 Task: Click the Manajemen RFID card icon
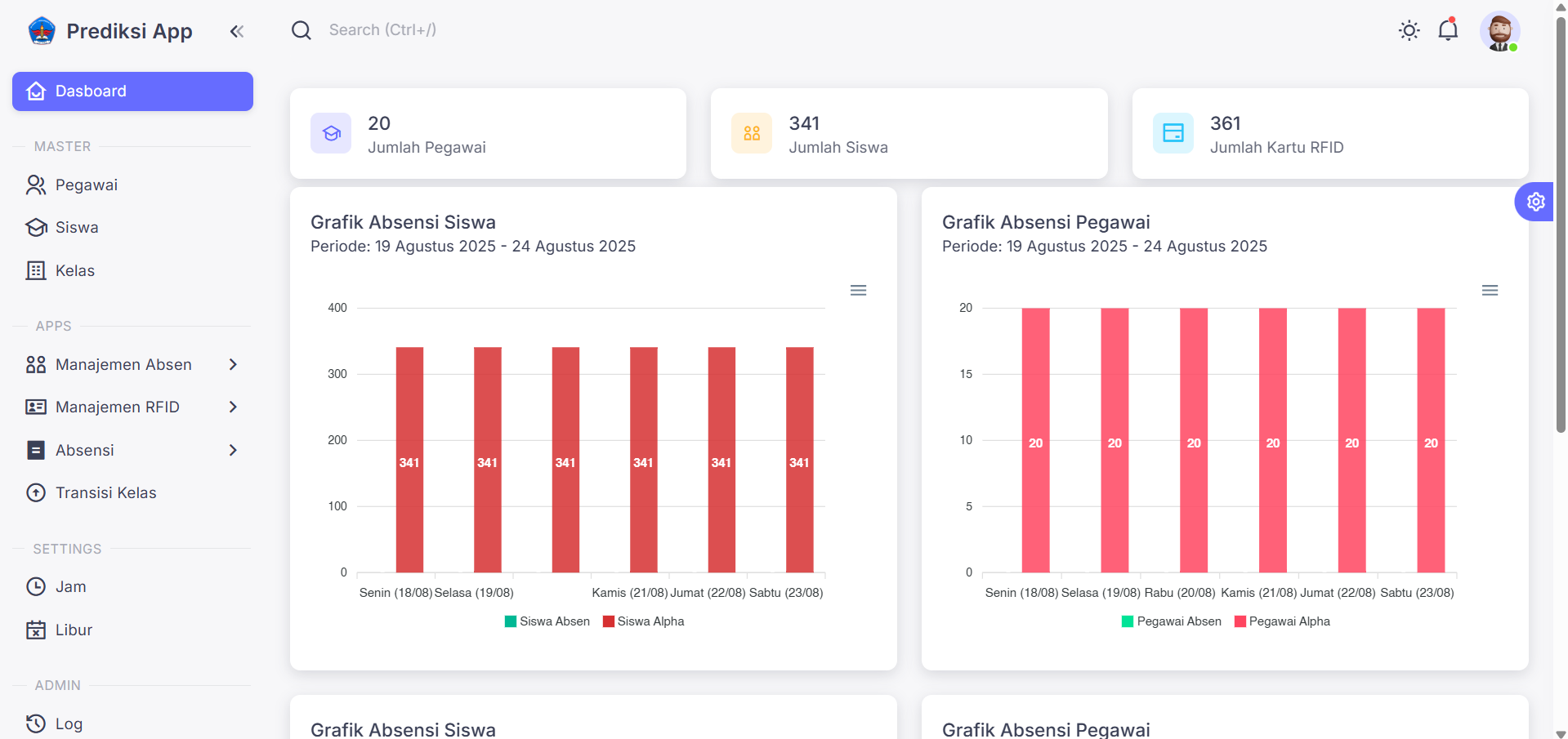(x=36, y=407)
